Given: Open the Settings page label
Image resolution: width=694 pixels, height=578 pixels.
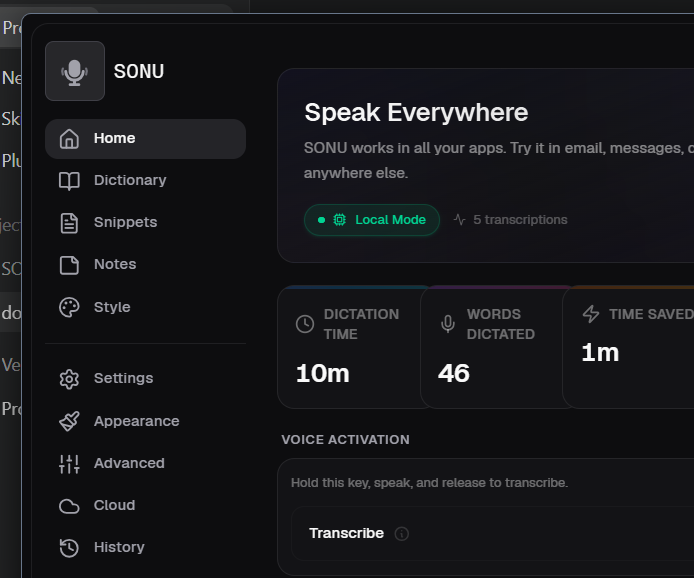Looking at the screenshot, I should (123, 378).
